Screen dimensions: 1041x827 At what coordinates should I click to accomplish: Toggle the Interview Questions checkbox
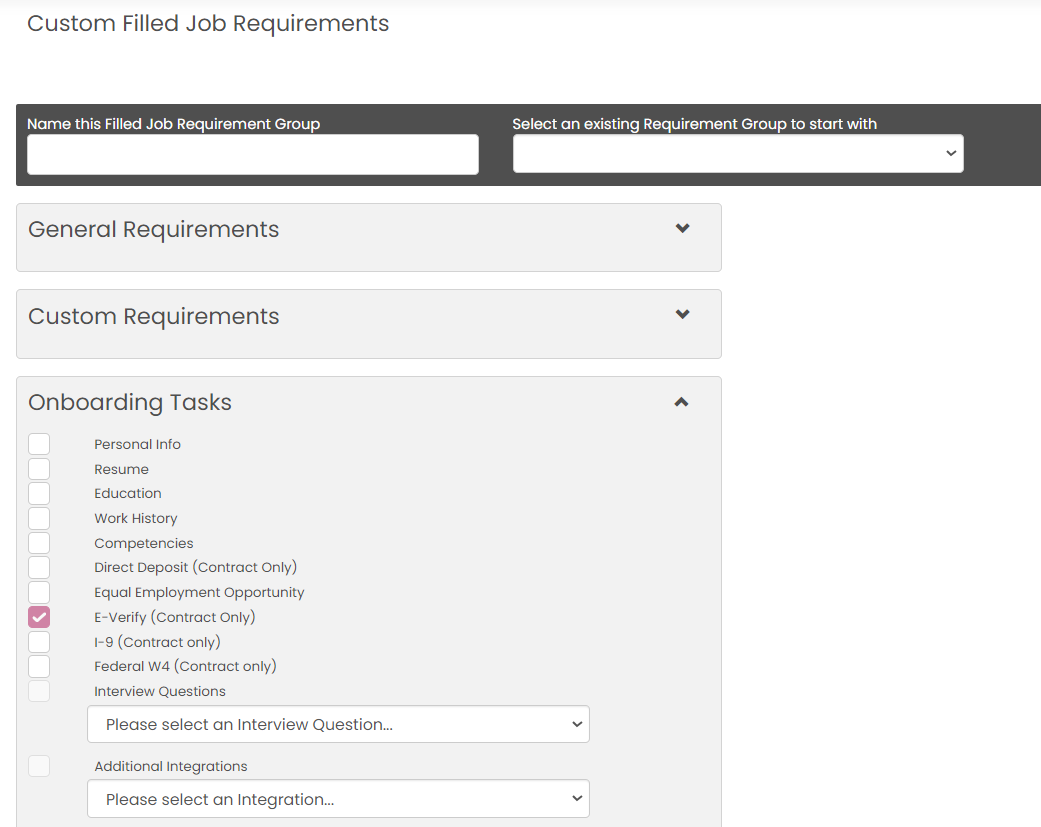39,691
